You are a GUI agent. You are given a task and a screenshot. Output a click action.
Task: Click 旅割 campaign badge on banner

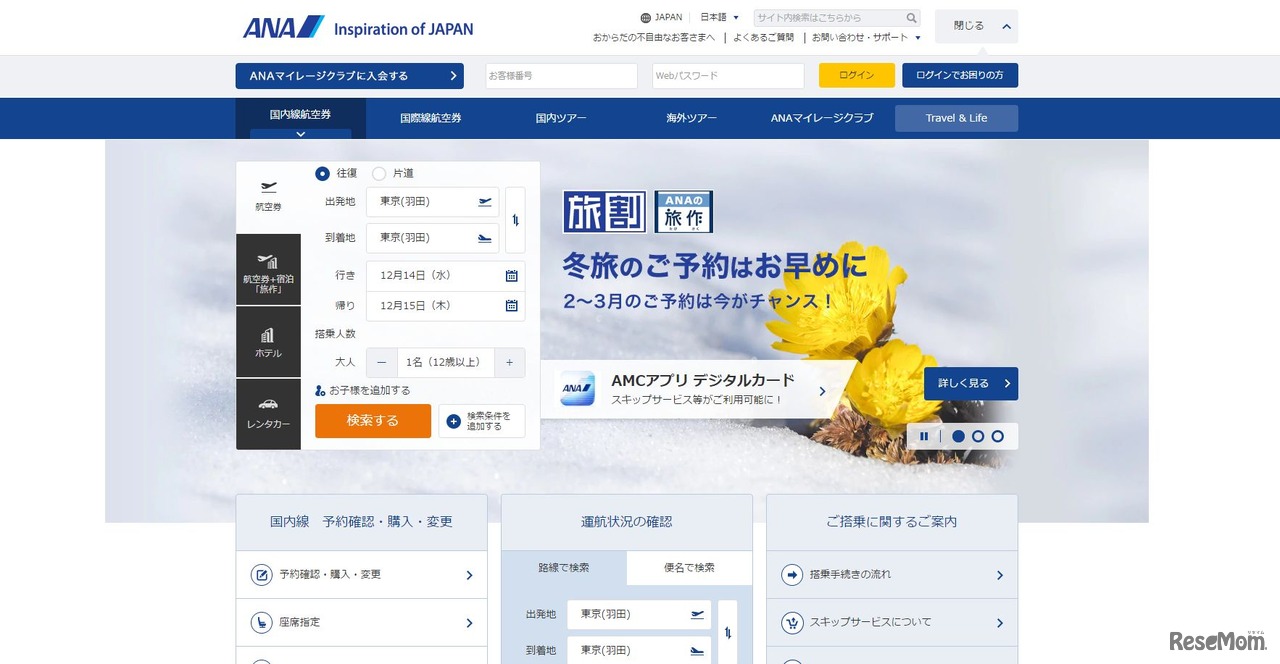tap(605, 212)
